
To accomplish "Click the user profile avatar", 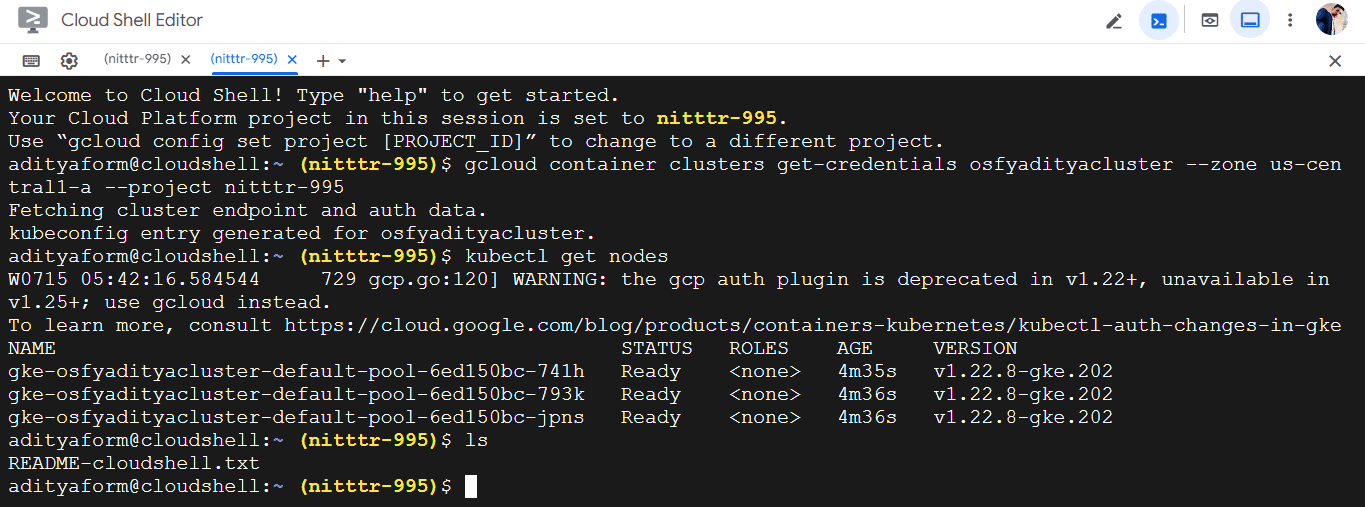I will (x=1331, y=20).
